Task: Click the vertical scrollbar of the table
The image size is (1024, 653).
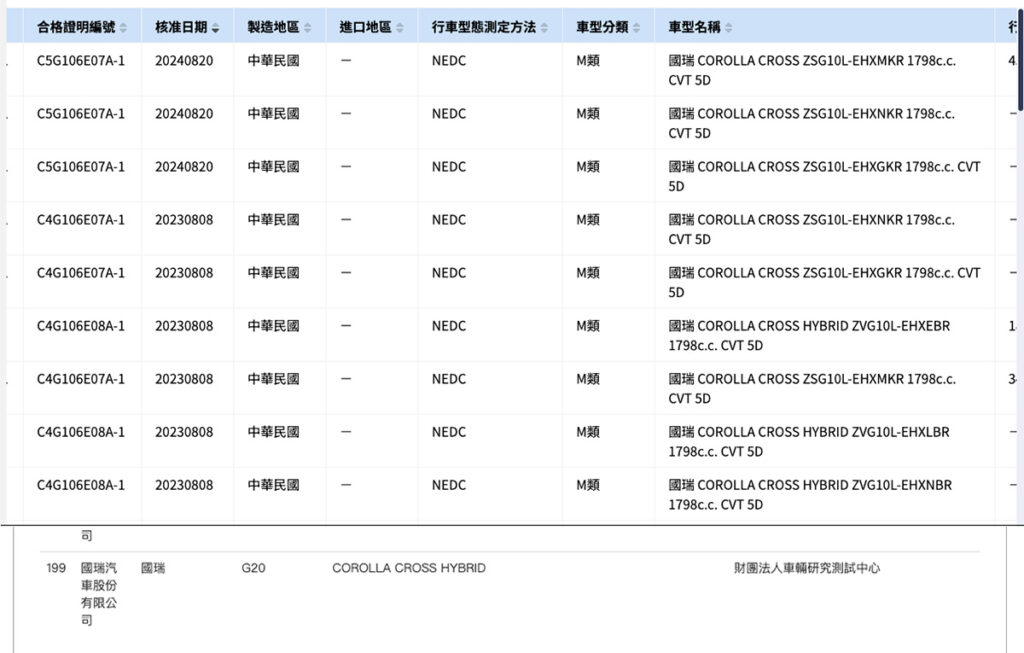Action: click(x=1020, y=60)
